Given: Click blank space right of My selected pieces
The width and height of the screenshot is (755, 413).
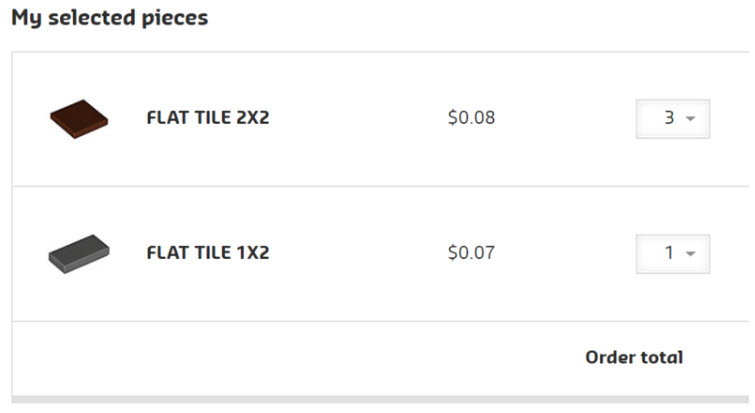Looking at the screenshot, I should (x=480, y=19).
